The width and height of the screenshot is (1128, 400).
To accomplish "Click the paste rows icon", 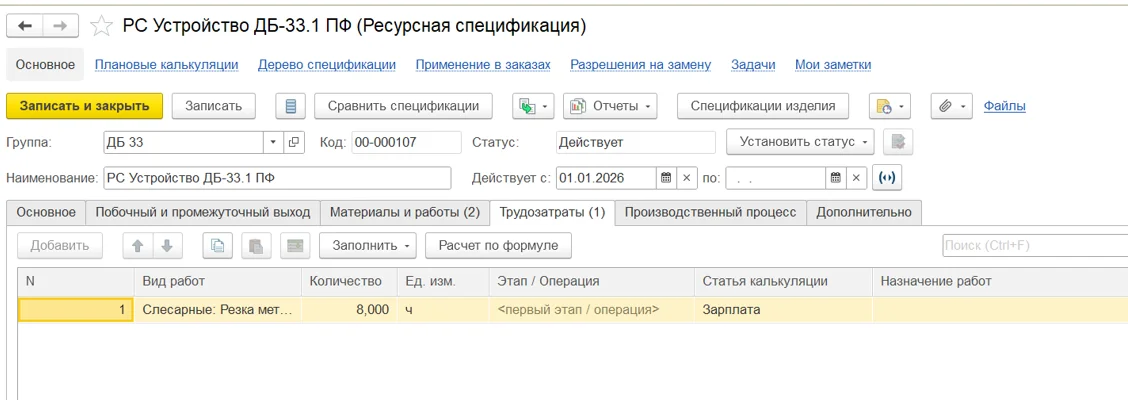I will [255, 245].
